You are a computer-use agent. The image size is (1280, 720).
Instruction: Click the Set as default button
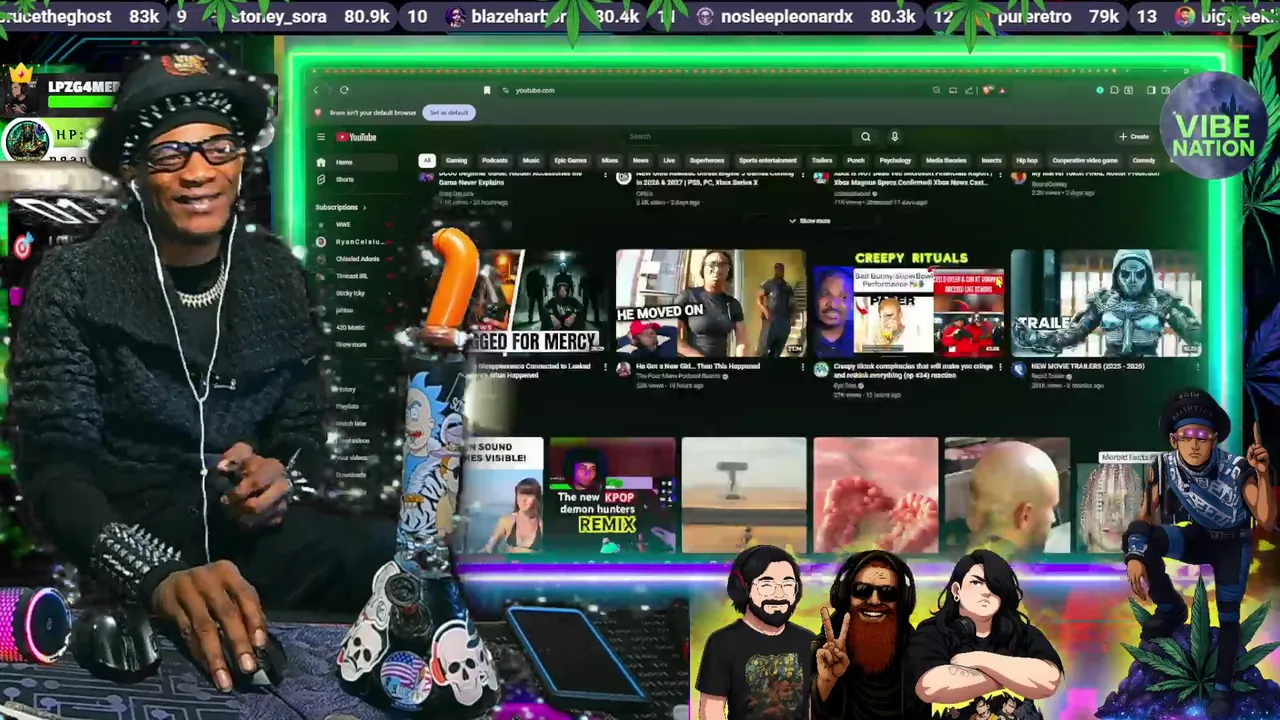tap(449, 113)
